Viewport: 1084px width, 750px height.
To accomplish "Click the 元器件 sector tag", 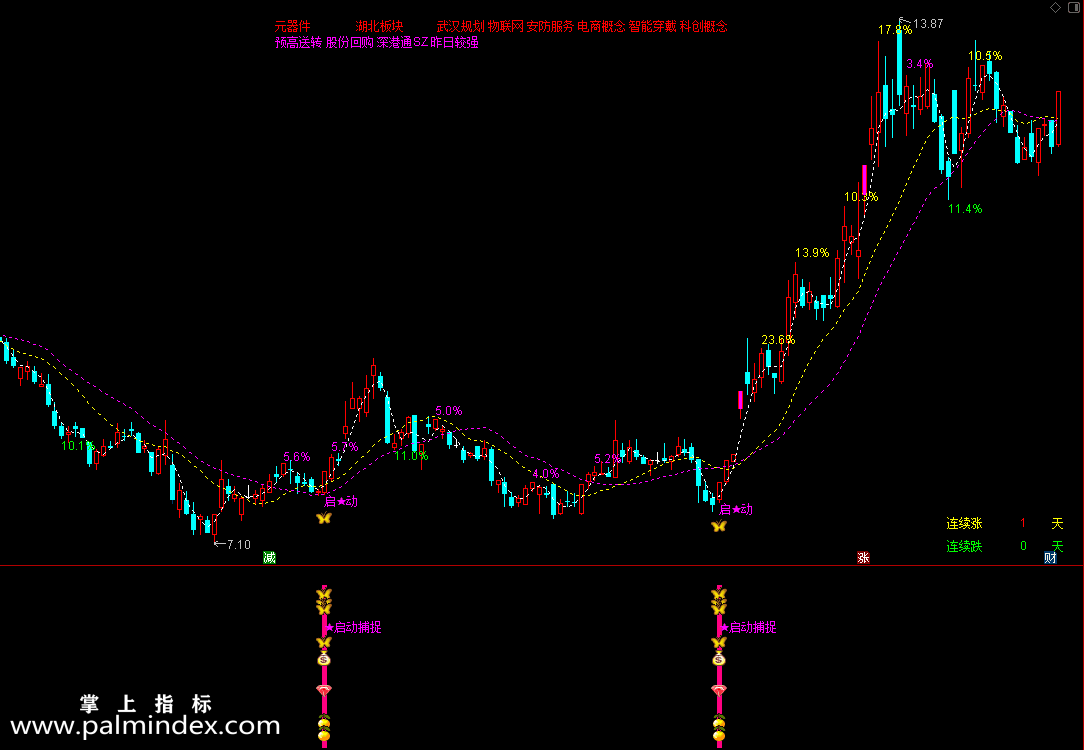I will pyautogui.click(x=292, y=26).
